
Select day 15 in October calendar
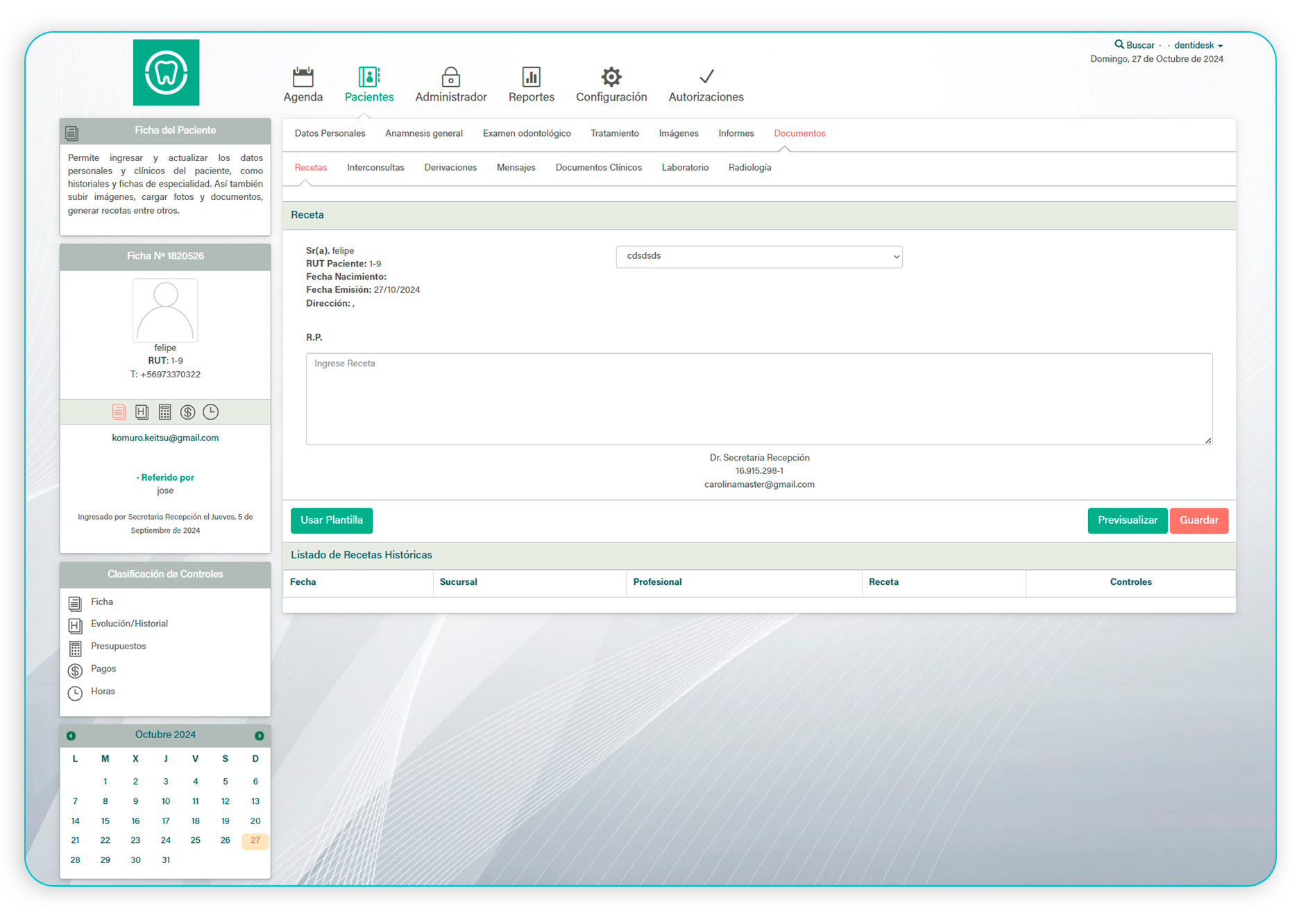point(105,821)
